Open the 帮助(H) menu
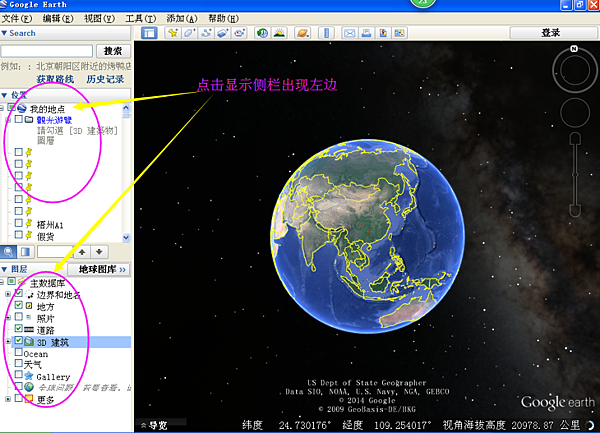The image size is (600, 433). 223,18
